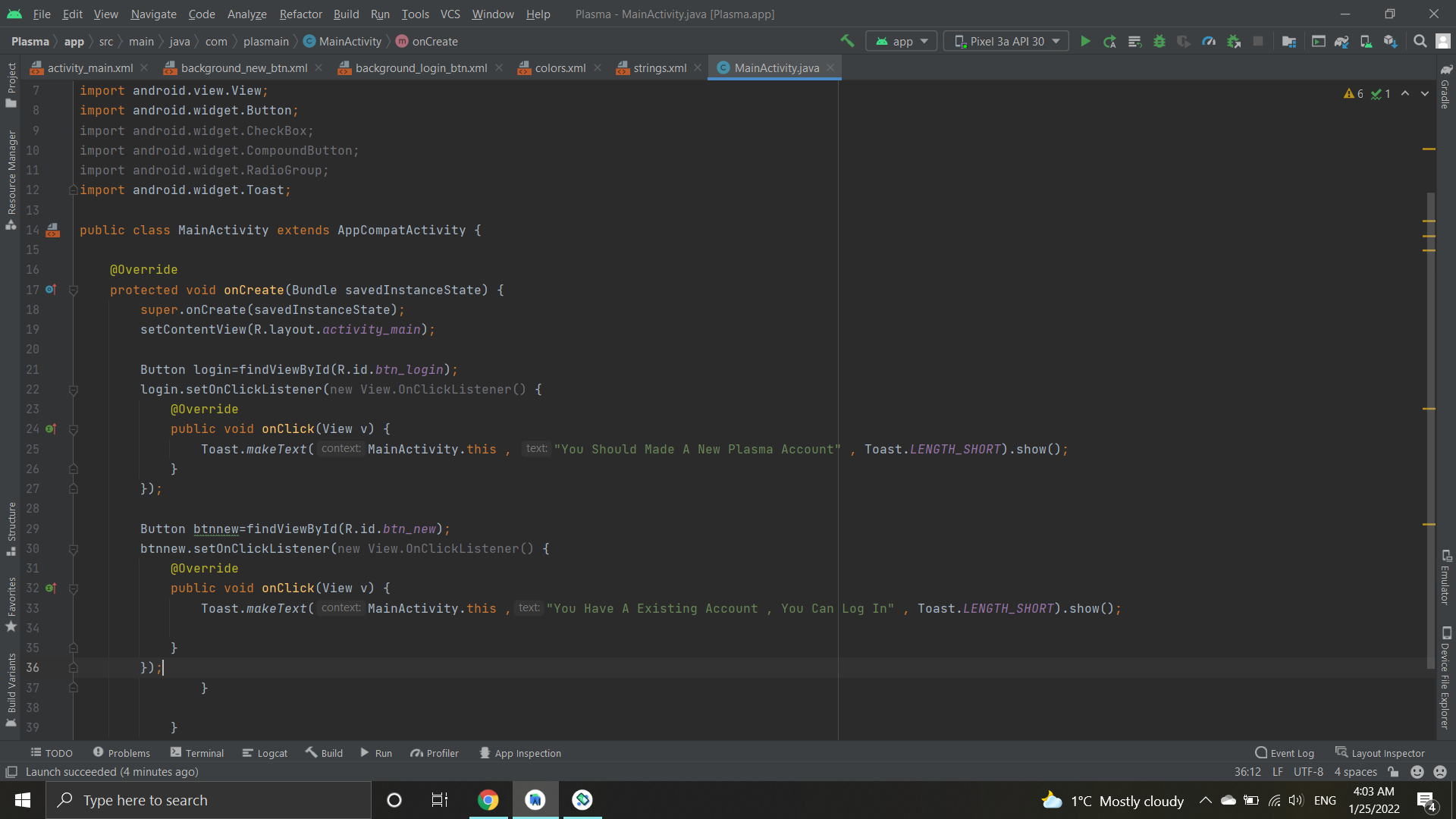The width and height of the screenshot is (1456, 819).
Task: Go to next highlighted error arrow down
Action: tap(1425, 93)
